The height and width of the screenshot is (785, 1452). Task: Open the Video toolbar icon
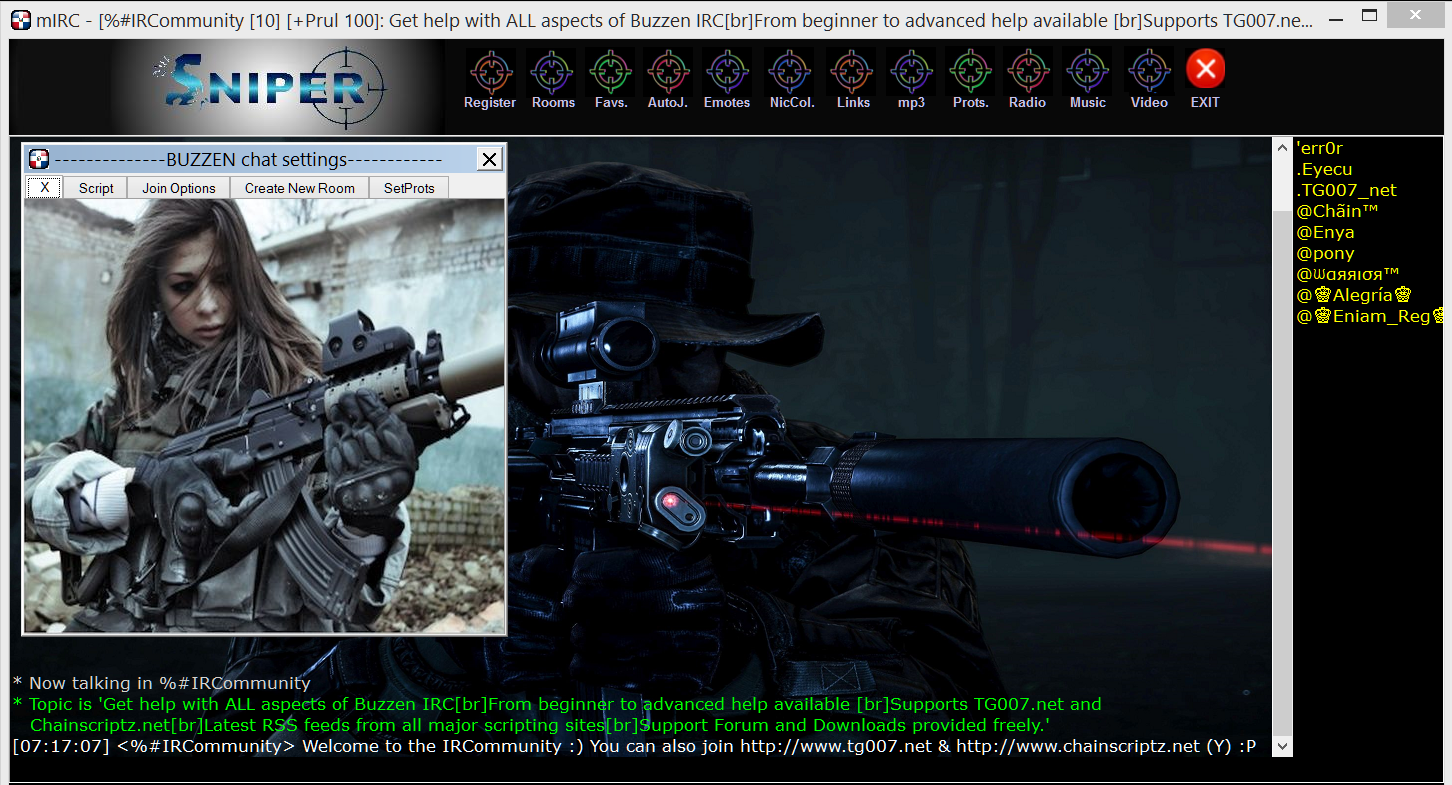click(1149, 73)
